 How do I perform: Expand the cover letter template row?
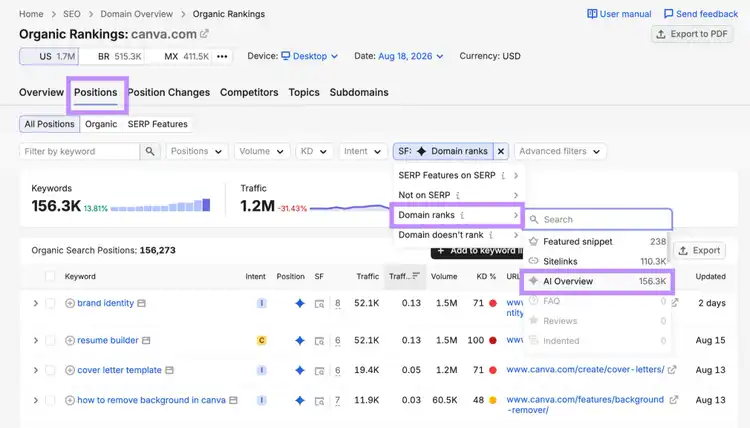pos(35,370)
